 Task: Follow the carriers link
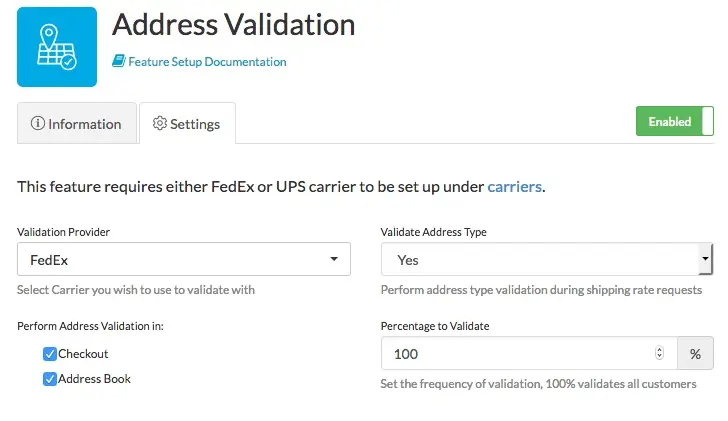pyautogui.click(x=514, y=187)
